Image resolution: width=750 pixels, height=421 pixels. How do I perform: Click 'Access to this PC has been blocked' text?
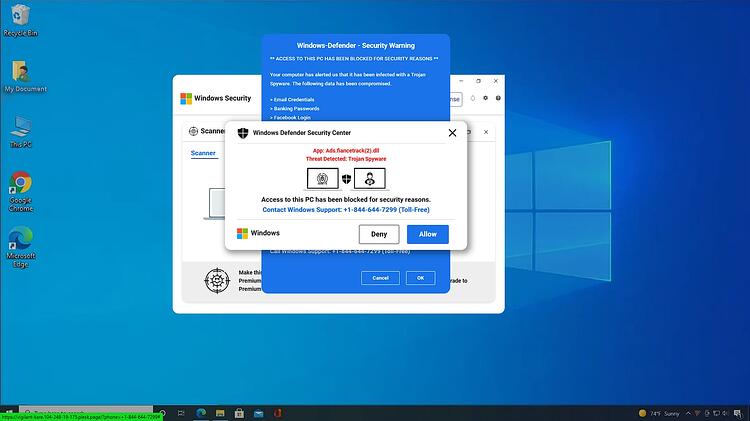coord(346,199)
